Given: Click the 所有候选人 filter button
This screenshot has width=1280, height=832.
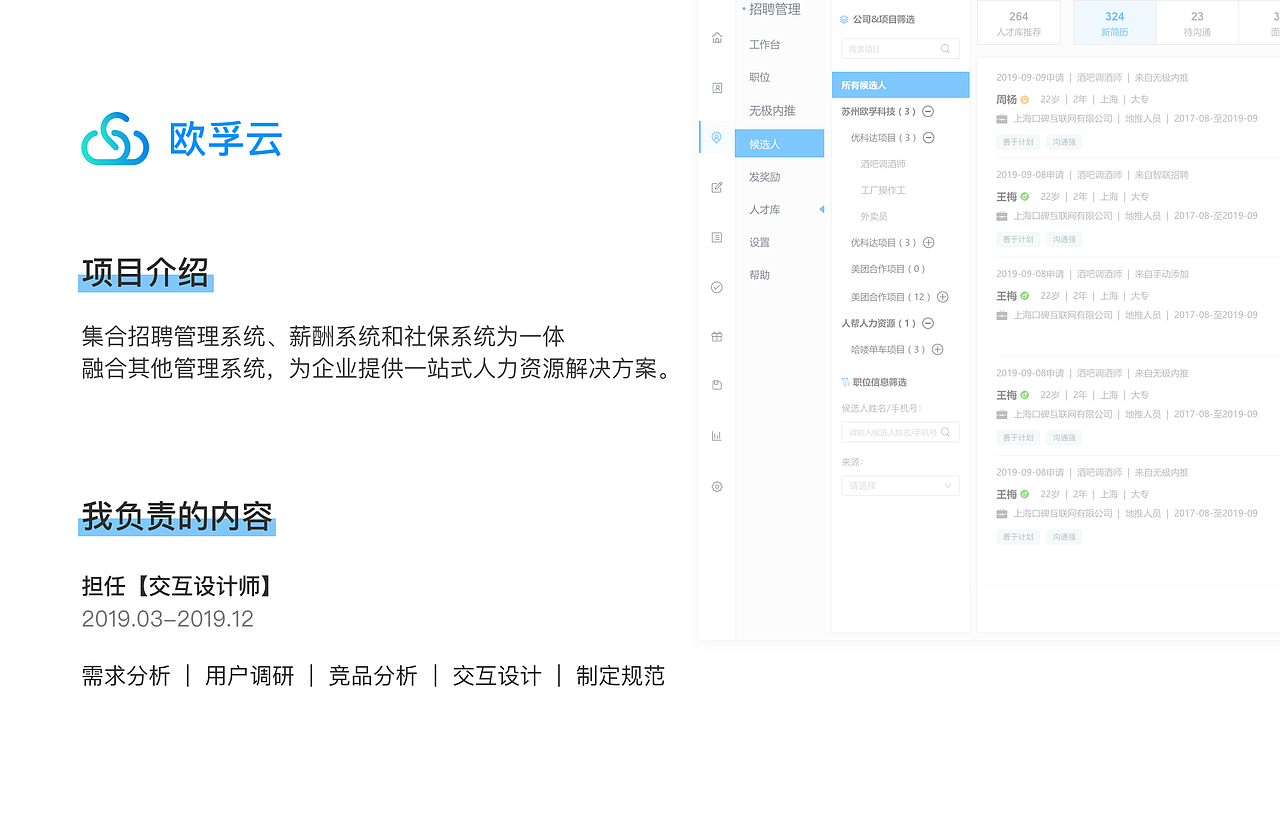Looking at the screenshot, I should coord(900,85).
